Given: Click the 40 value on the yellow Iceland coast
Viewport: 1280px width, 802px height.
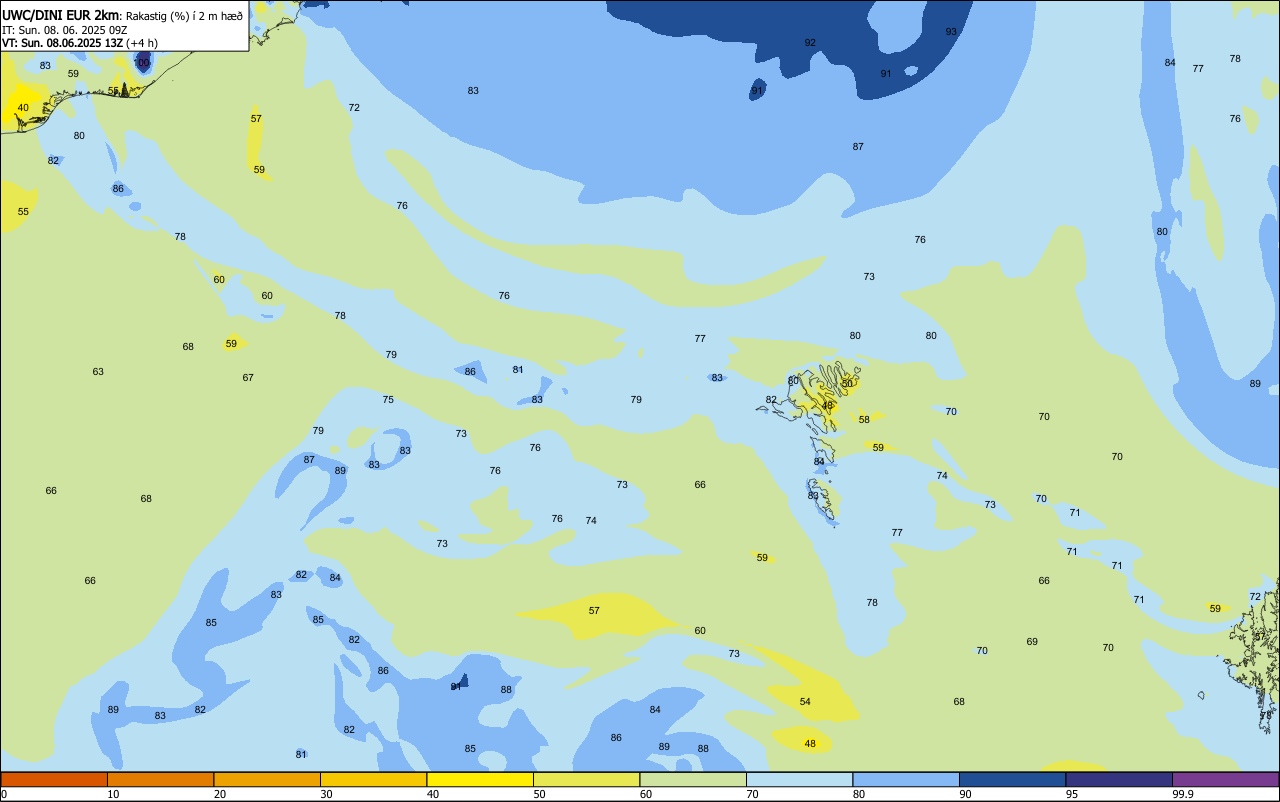Looking at the screenshot, I should pos(23,108).
